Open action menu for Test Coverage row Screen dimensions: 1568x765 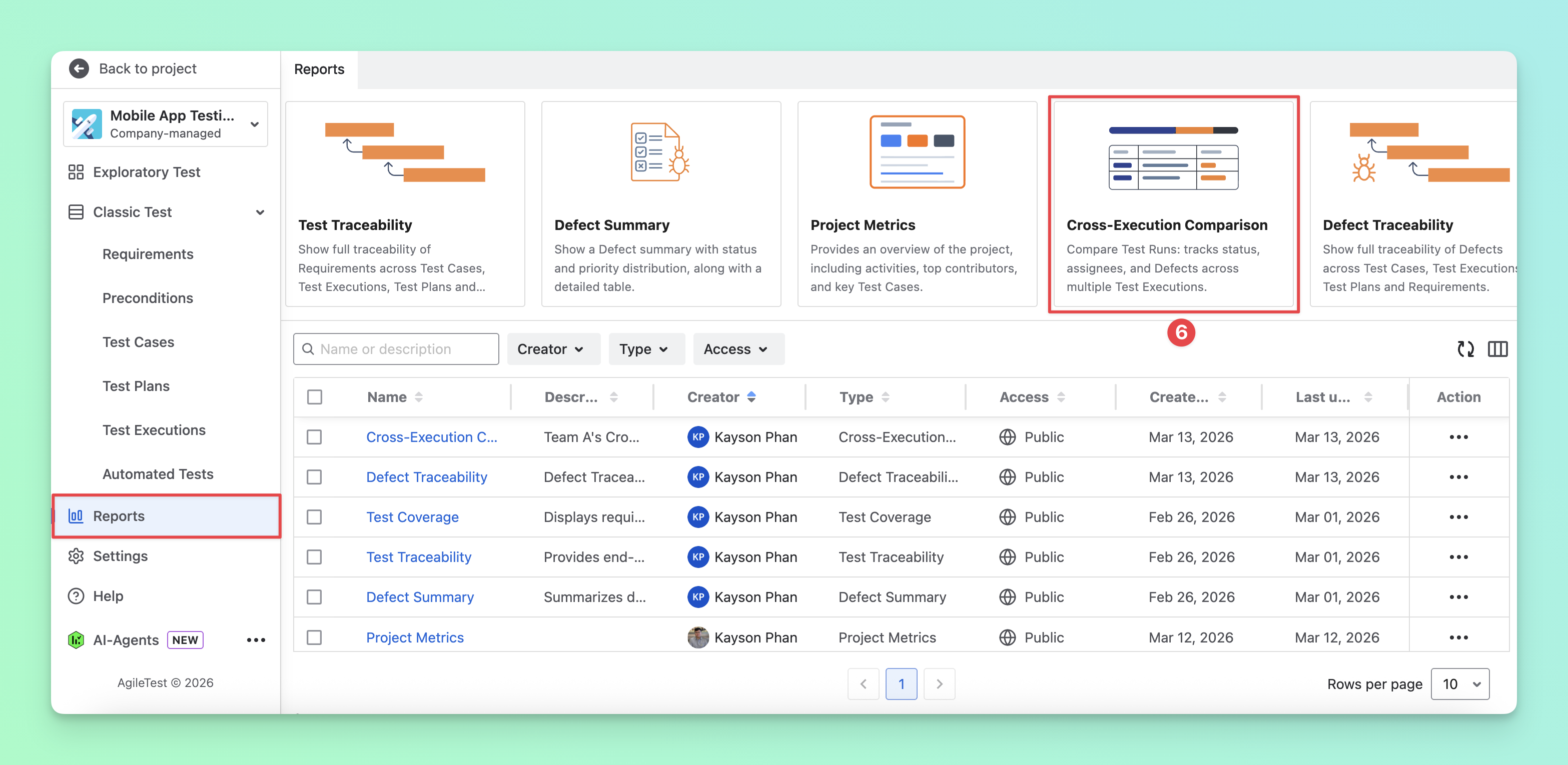coord(1458,517)
